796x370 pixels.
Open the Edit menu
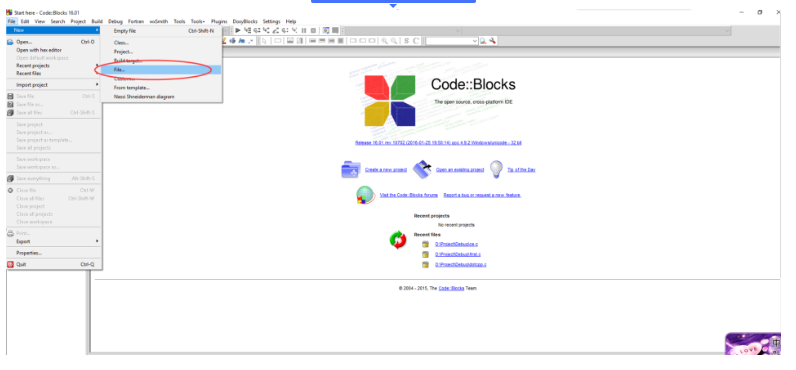click(x=25, y=22)
